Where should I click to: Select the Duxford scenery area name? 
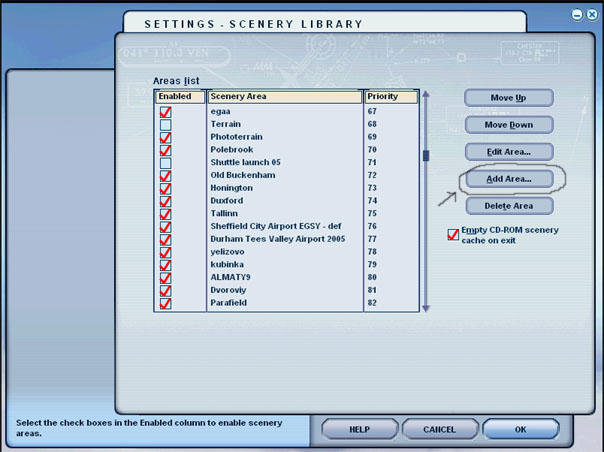pos(226,200)
